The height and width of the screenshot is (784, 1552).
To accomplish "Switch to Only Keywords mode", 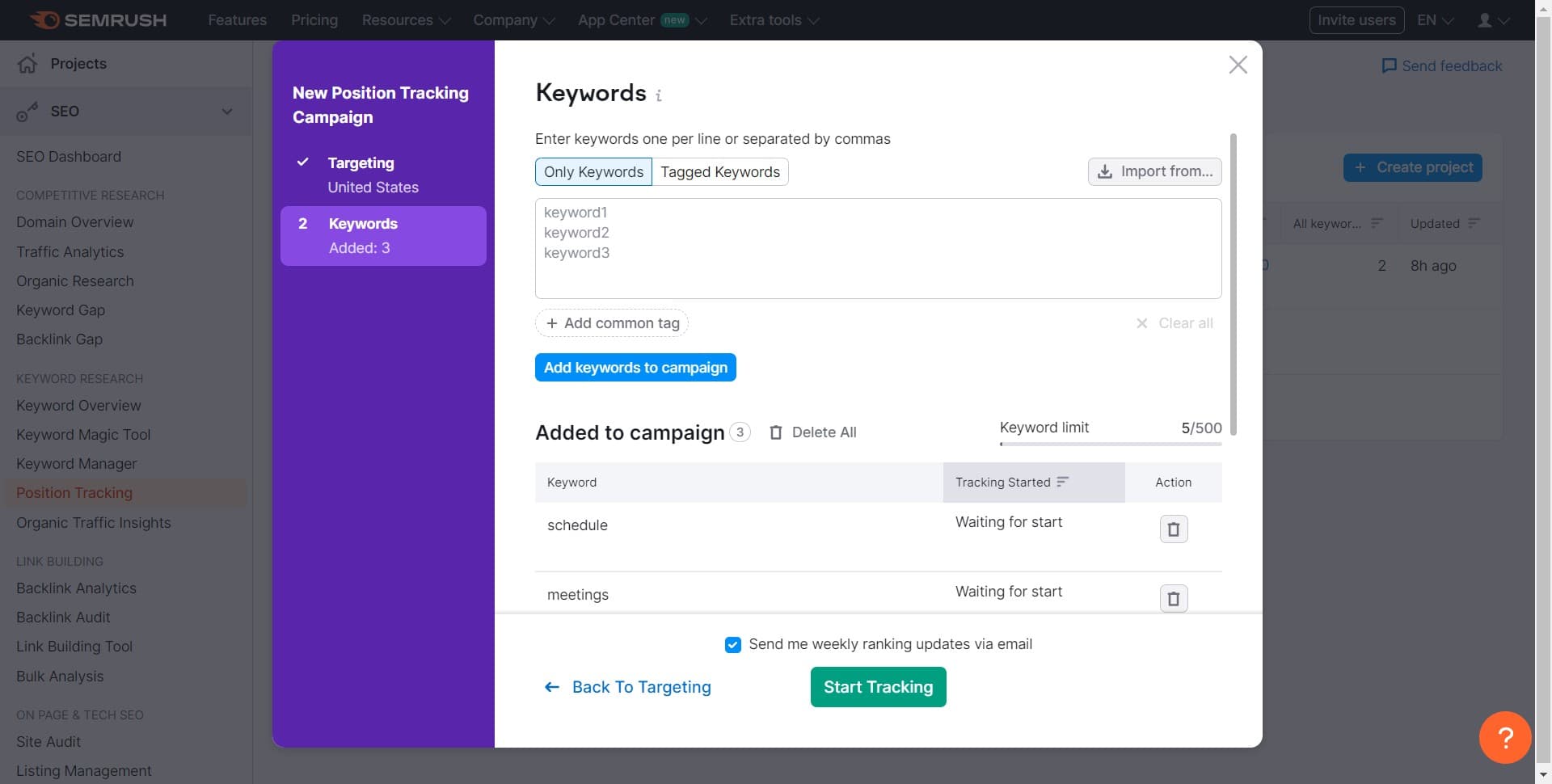I will click(x=593, y=171).
